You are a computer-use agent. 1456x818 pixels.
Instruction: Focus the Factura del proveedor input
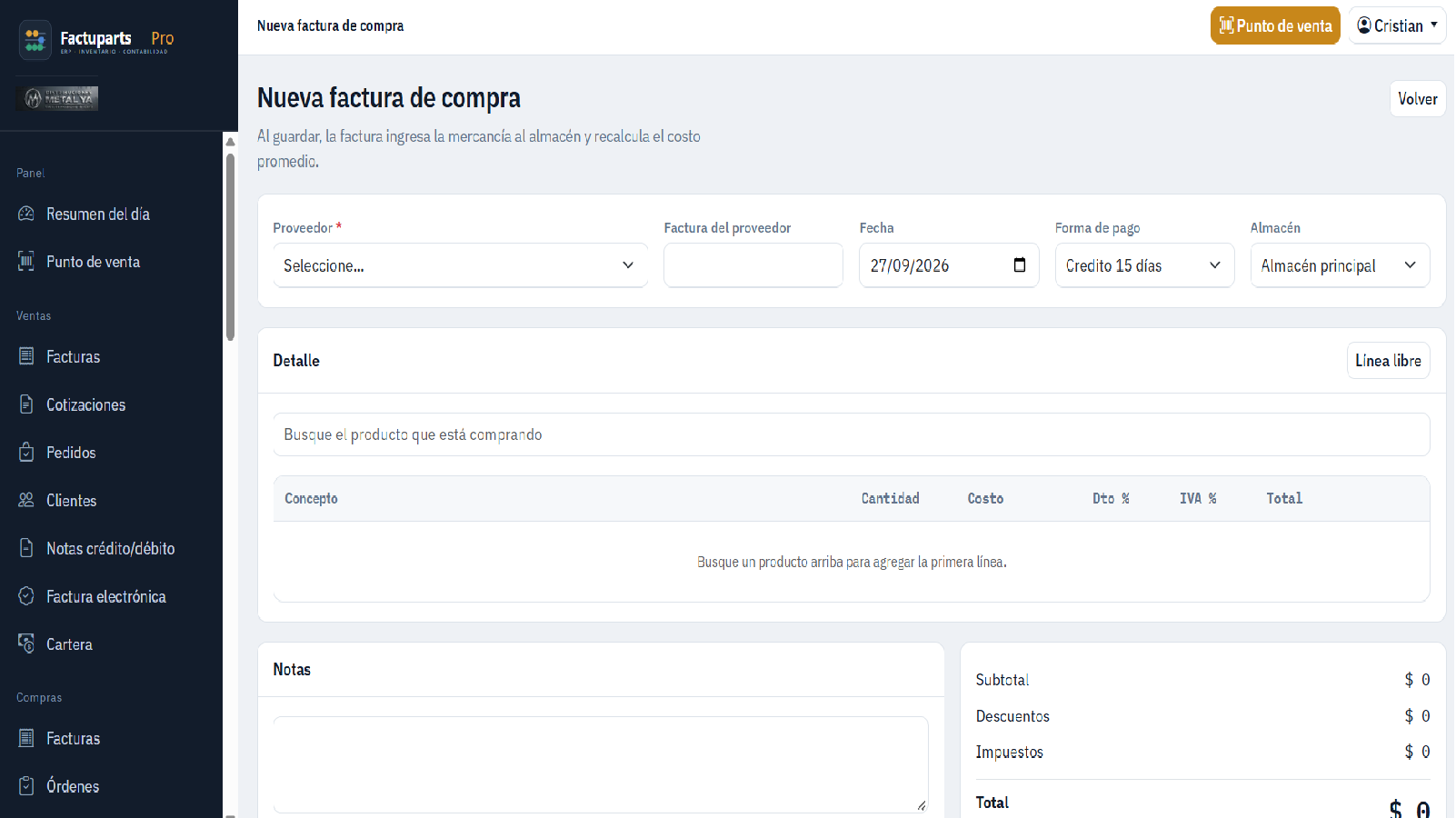pos(753,265)
